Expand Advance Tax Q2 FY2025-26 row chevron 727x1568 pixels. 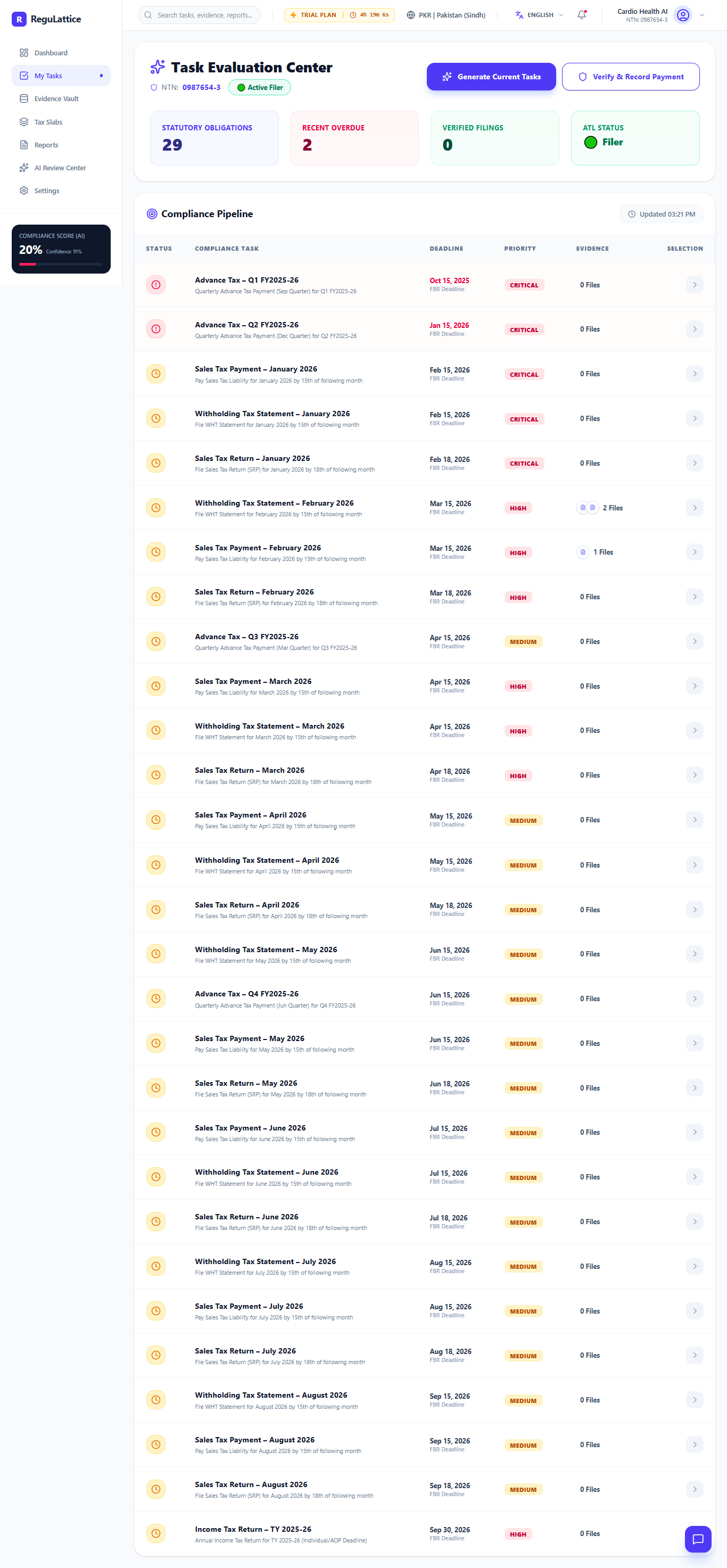coord(694,329)
